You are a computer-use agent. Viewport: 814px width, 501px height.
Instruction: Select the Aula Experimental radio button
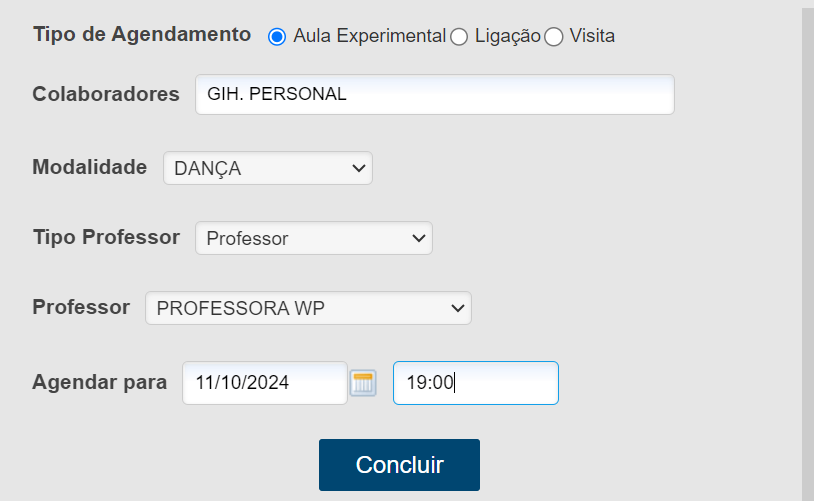[277, 37]
